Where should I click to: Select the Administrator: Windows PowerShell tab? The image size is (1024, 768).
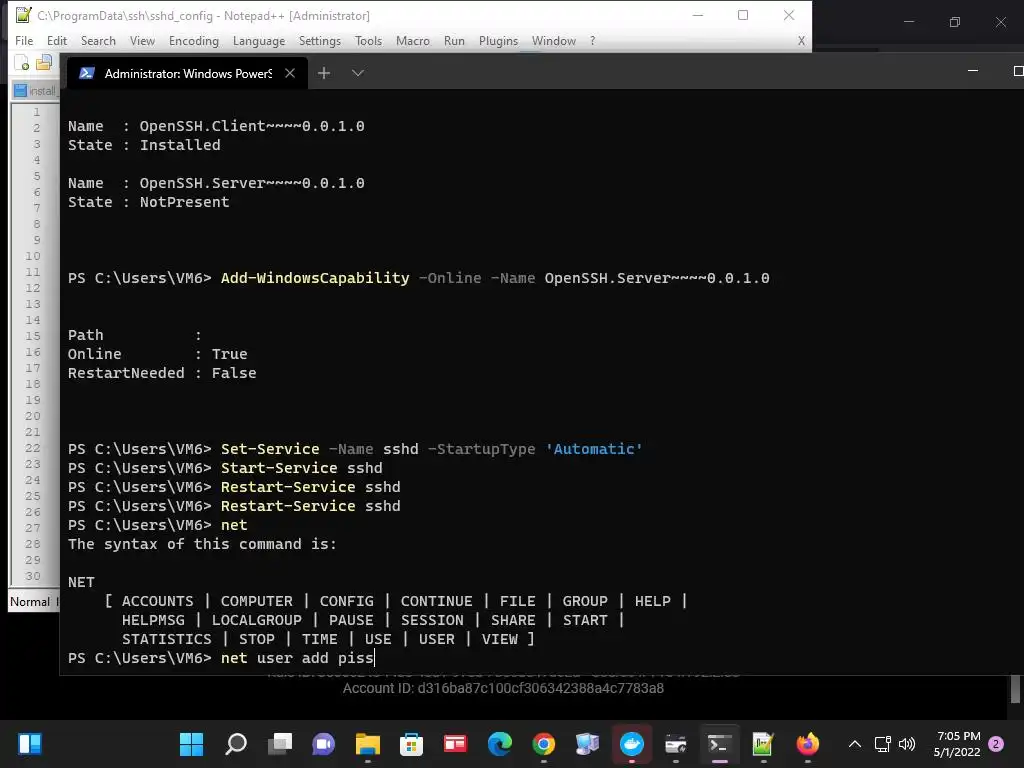coord(187,73)
